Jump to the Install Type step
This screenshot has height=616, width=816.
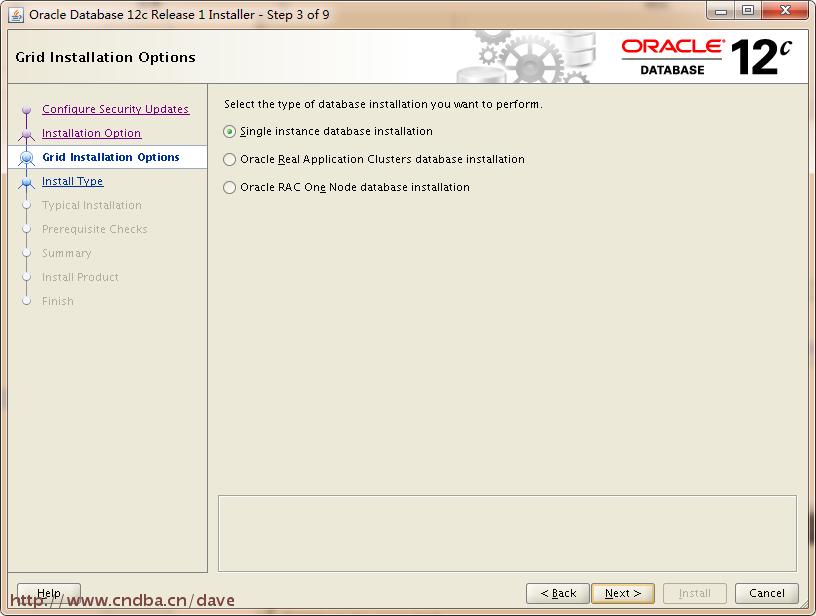click(x=73, y=181)
